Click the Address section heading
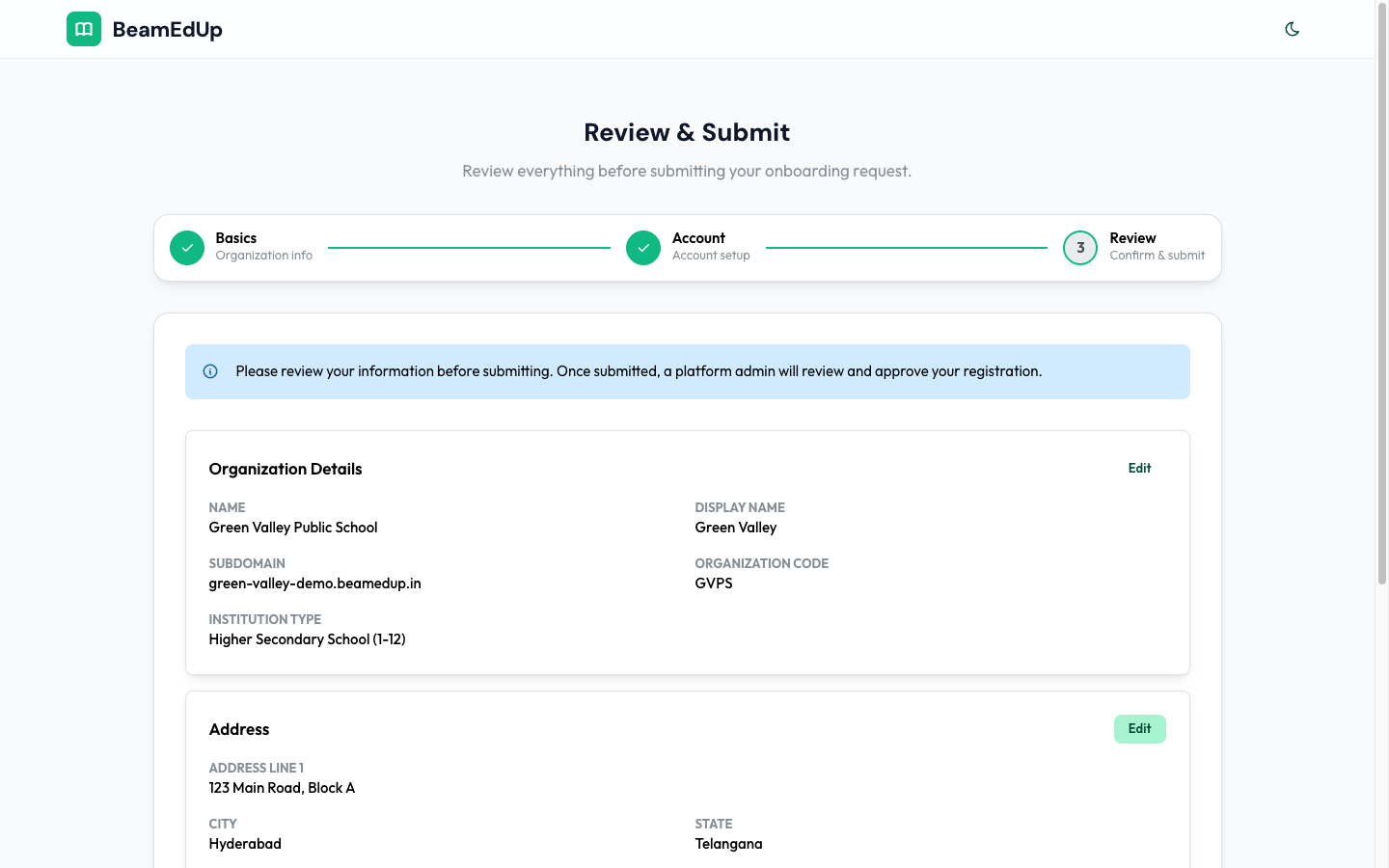 [x=239, y=729]
